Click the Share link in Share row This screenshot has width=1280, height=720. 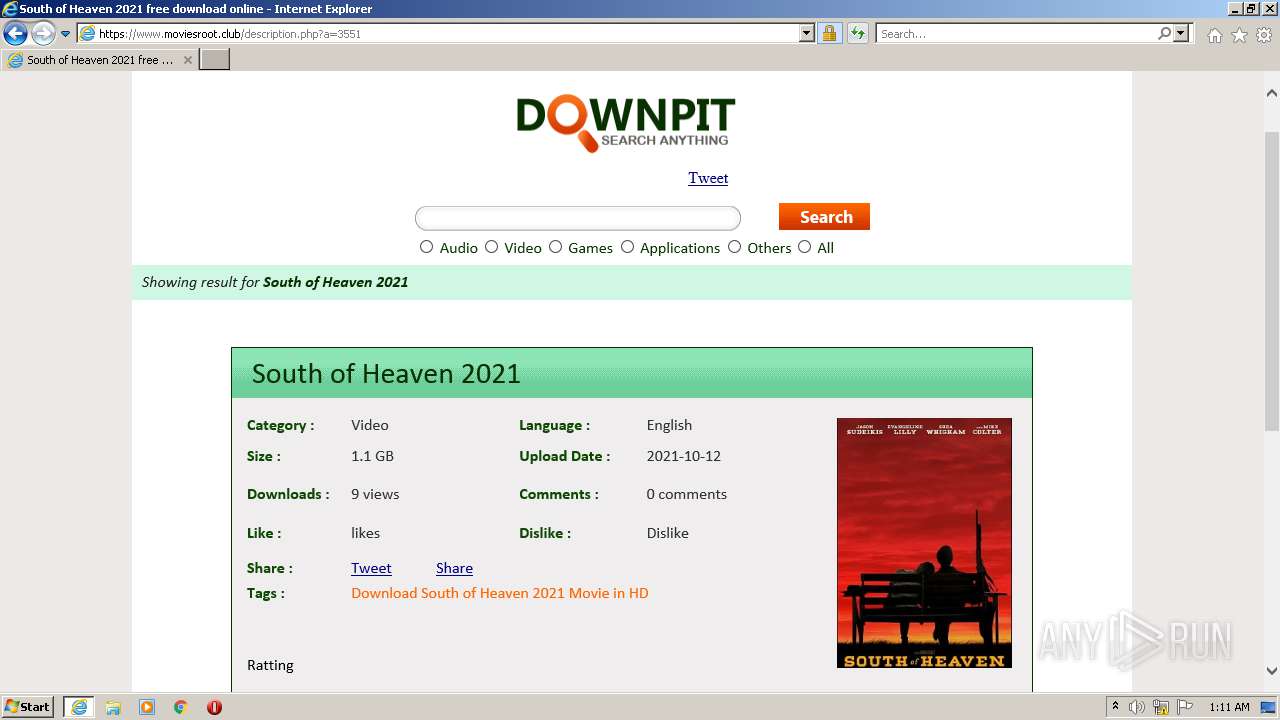[454, 568]
